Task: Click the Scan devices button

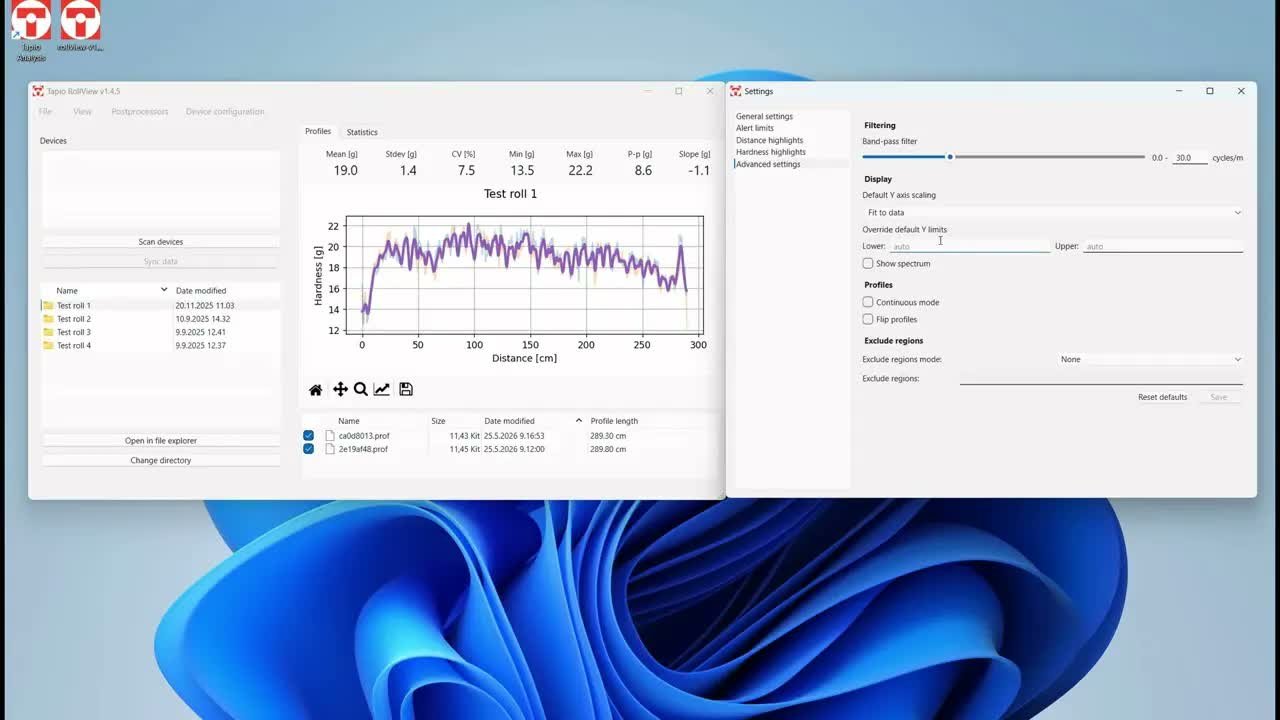Action: pyautogui.click(x=161, y=242)
